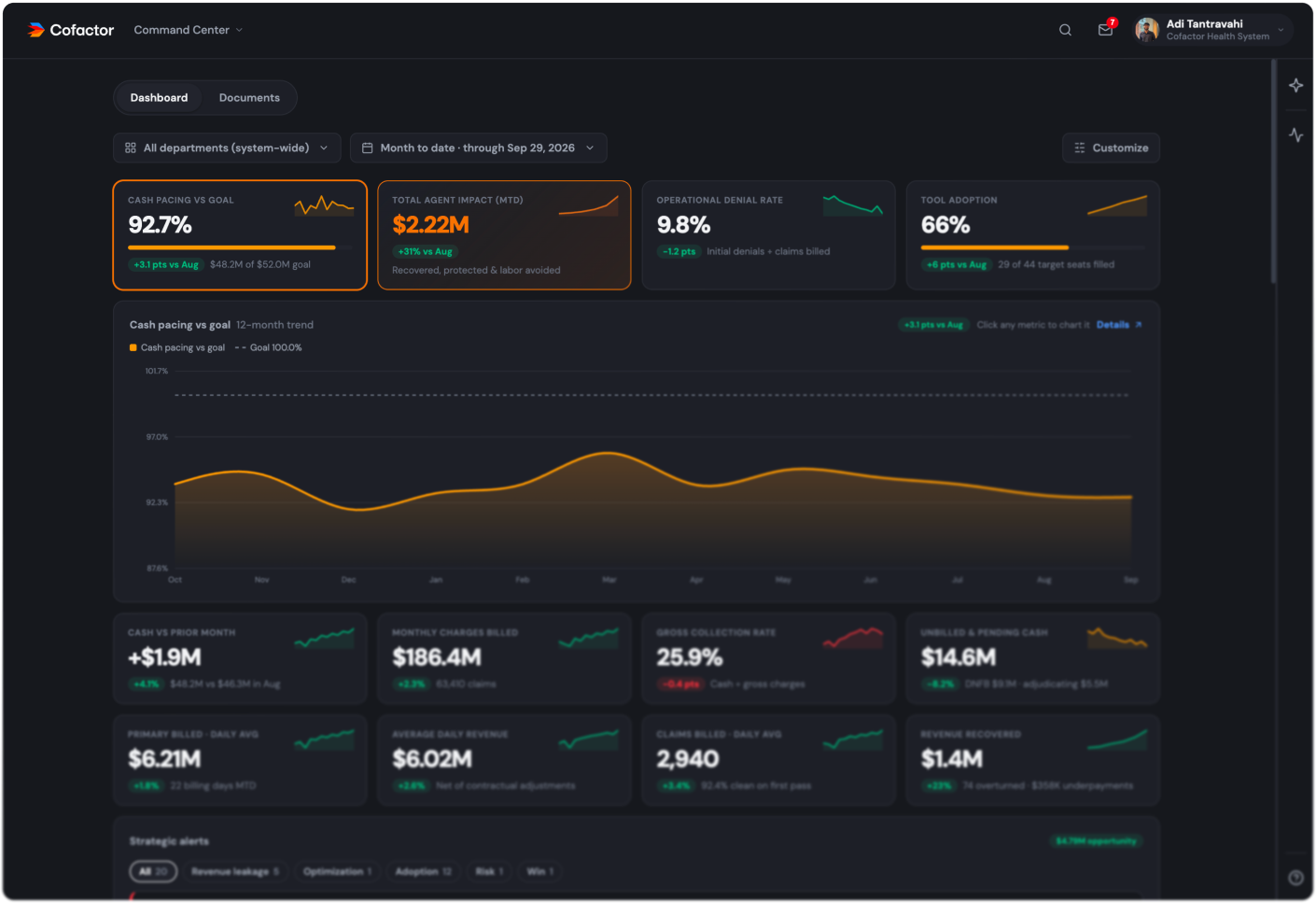
Task: Filter alerts by Win
Action: coord(539,871)
